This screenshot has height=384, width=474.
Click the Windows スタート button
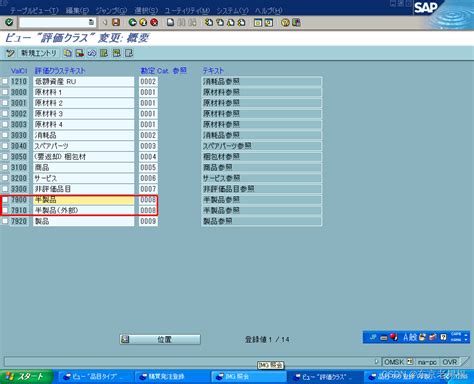click(26, 377)
